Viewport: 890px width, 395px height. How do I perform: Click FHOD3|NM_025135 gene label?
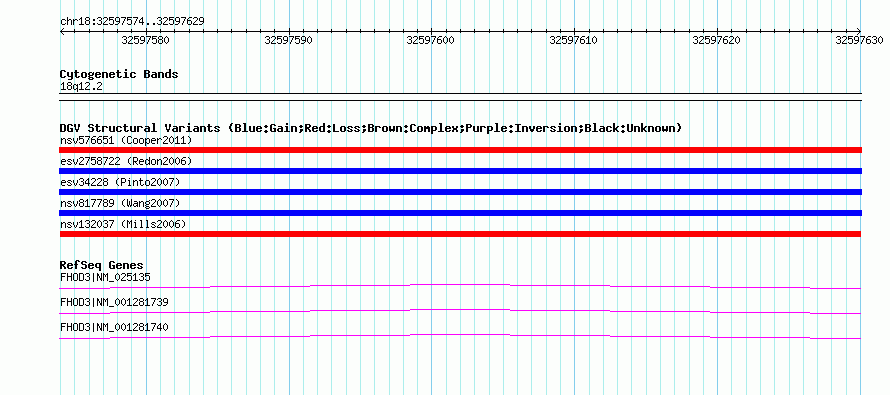(x=105, y=277)
